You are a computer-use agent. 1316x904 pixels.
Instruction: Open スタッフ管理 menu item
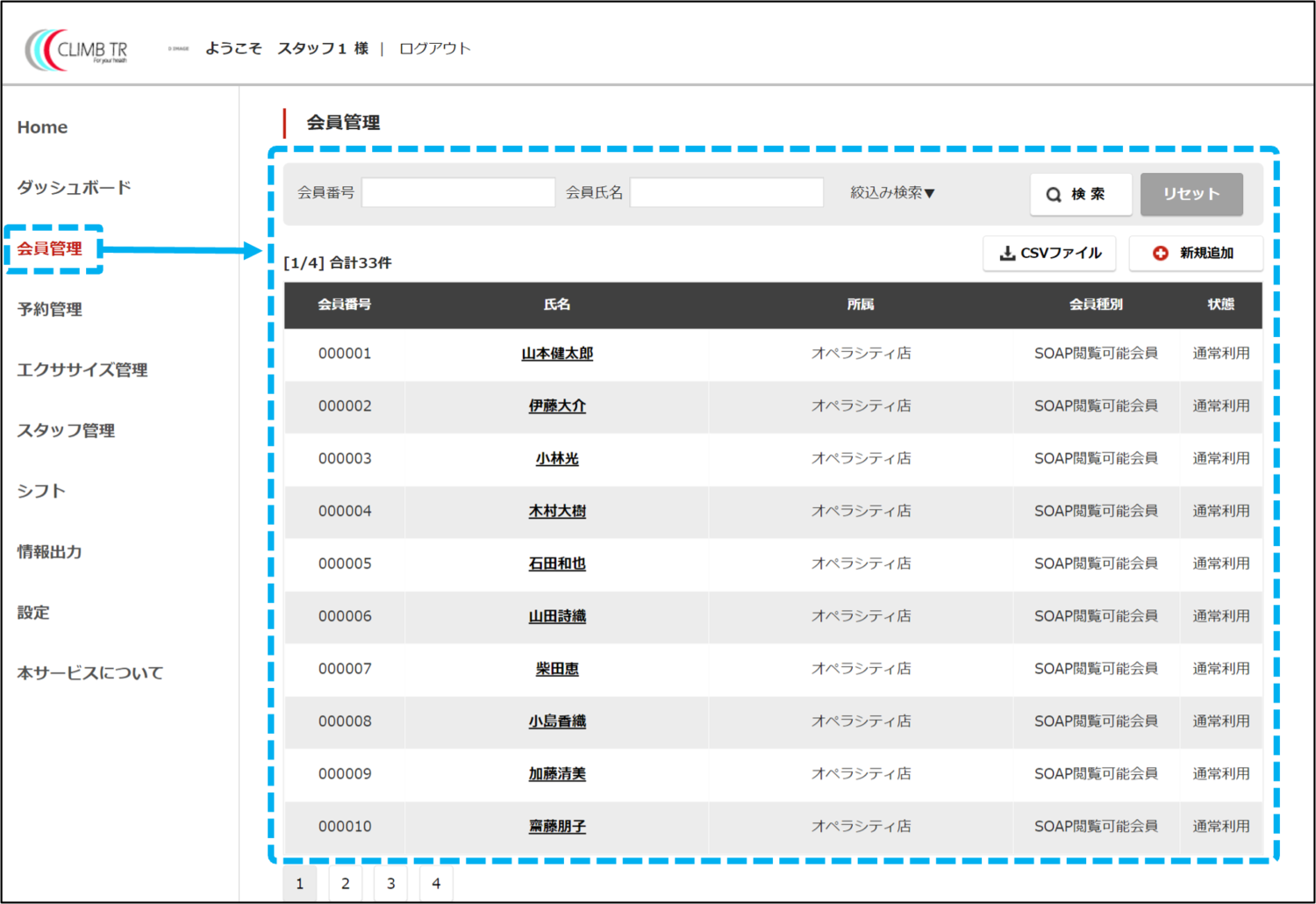(x=66, y=430)
